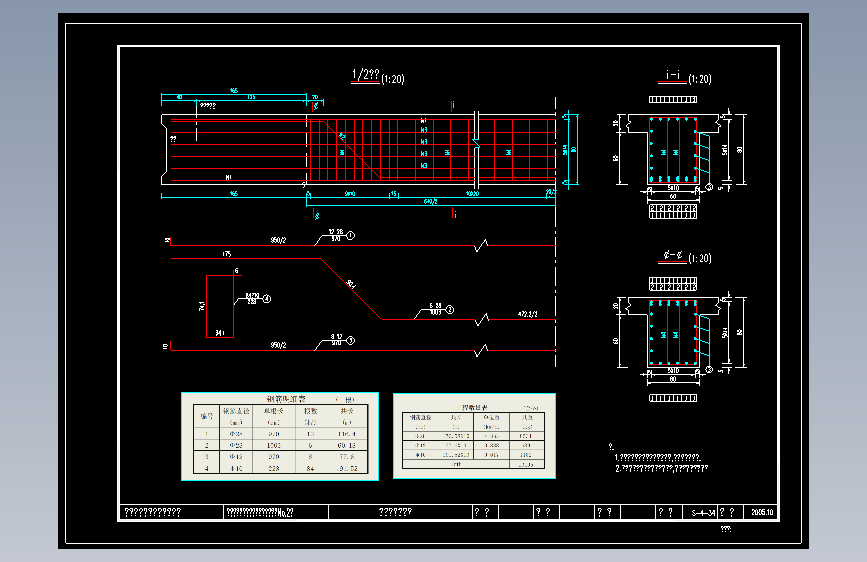Click the hatched block at the bottom of the lower section
This screenshot has height=562, width=867.
click(x=673, y=398)
